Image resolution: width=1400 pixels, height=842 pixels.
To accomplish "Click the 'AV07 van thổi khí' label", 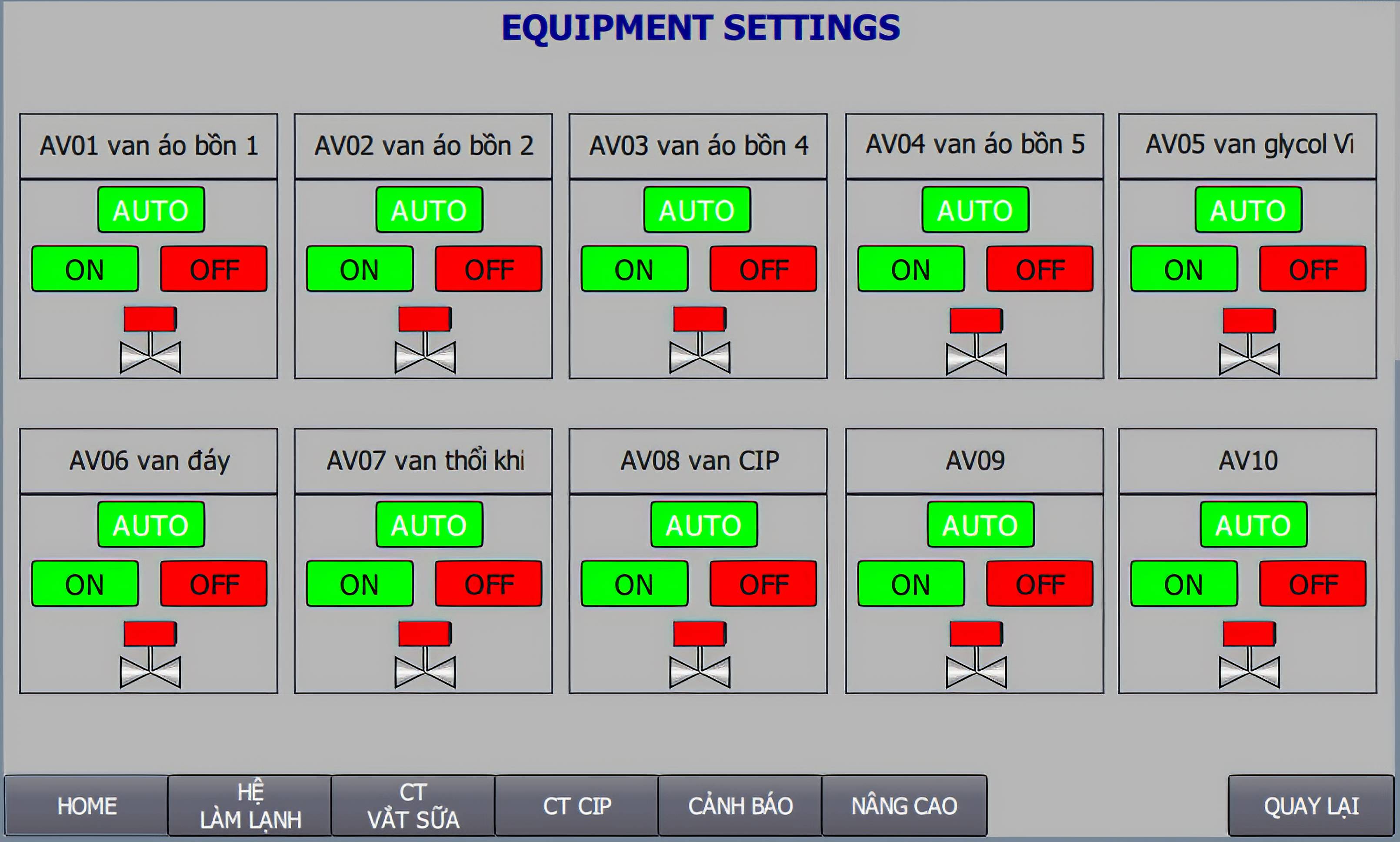I will 425,460.
